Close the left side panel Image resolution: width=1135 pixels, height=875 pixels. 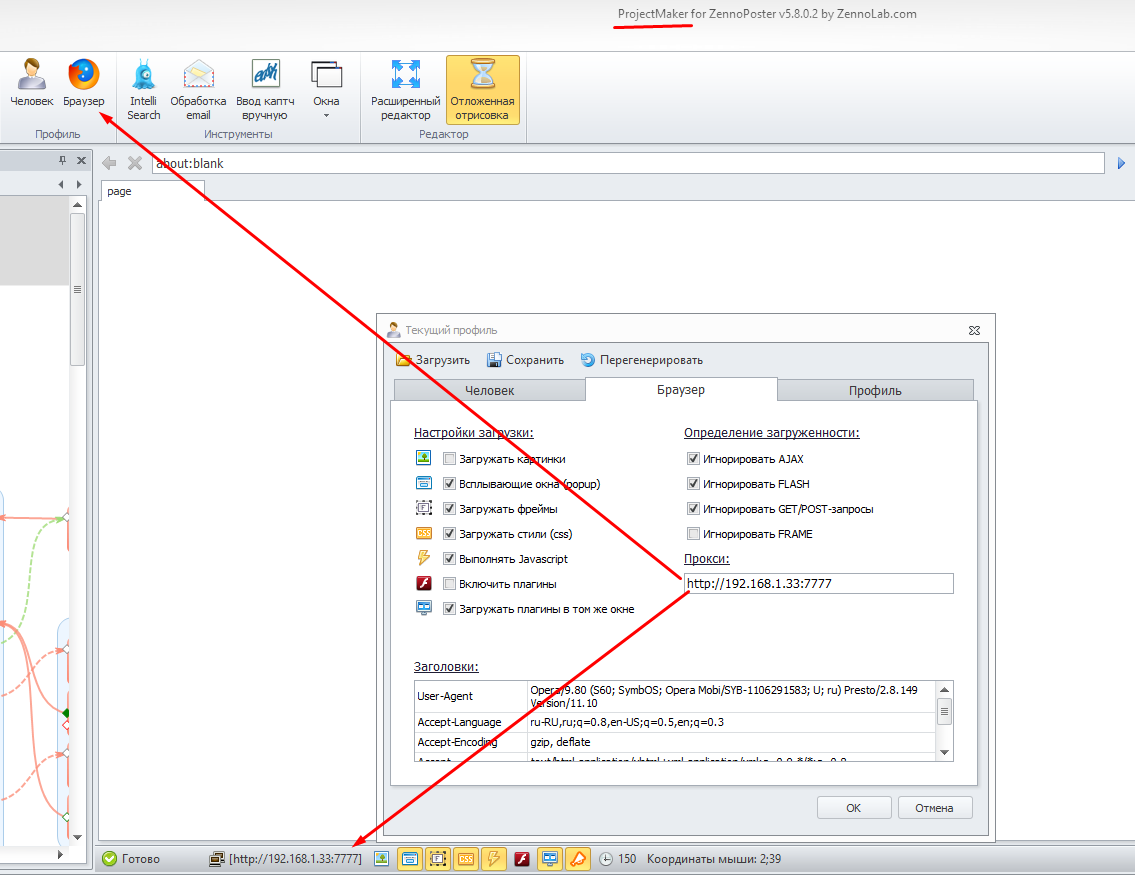(81, 161)
